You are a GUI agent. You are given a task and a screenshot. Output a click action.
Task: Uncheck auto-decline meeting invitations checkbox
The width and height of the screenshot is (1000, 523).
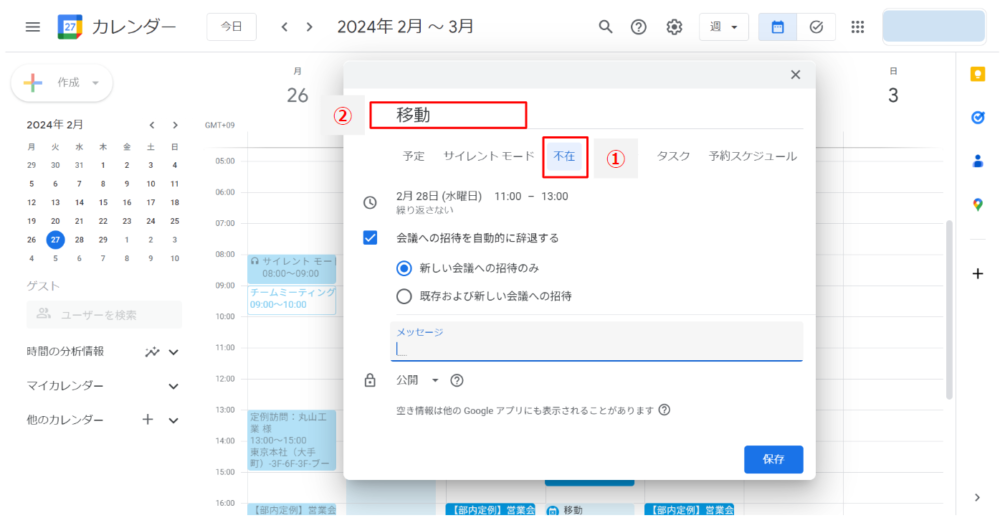[370, 238]
